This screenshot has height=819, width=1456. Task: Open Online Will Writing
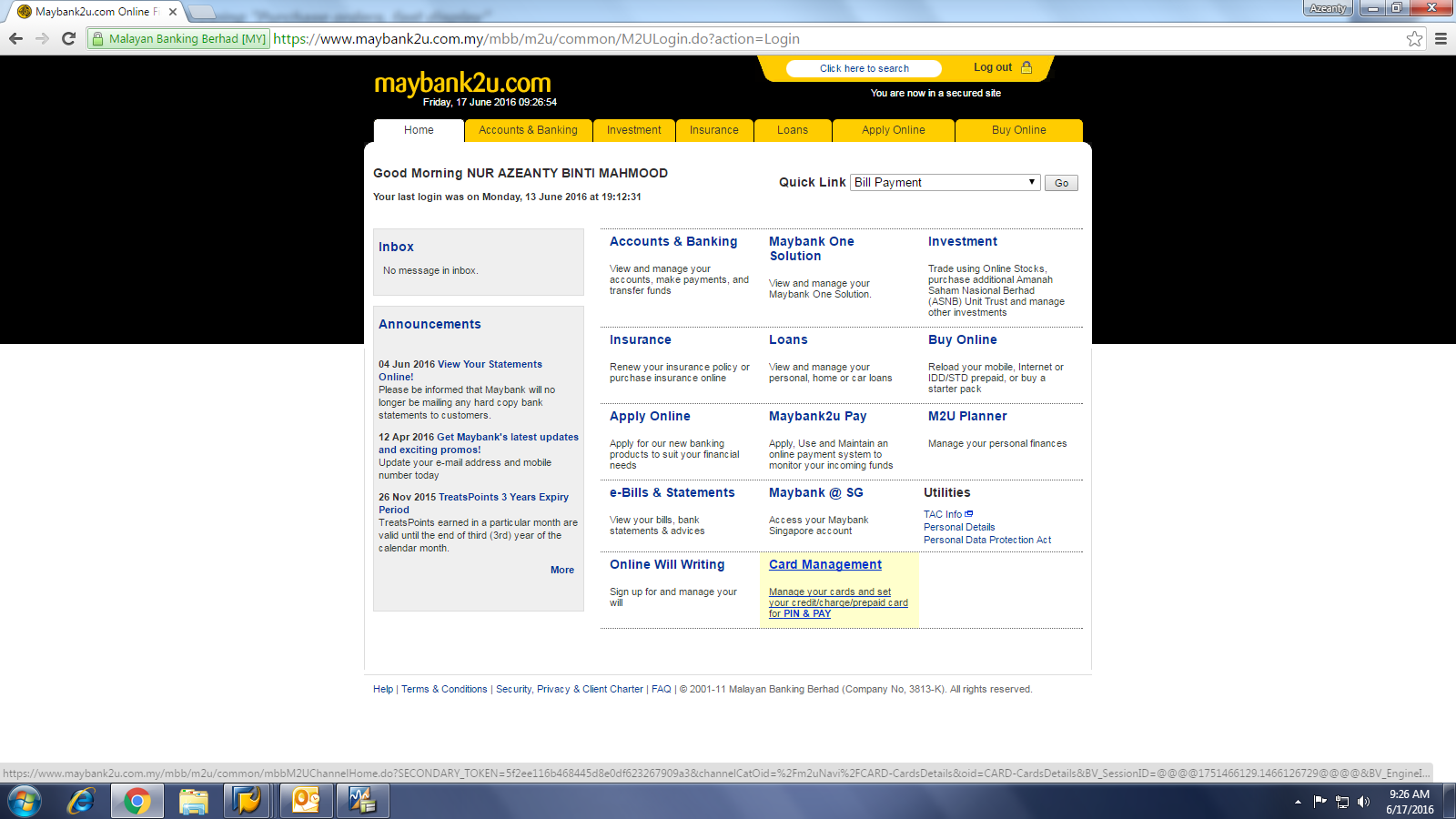(667, 564)
